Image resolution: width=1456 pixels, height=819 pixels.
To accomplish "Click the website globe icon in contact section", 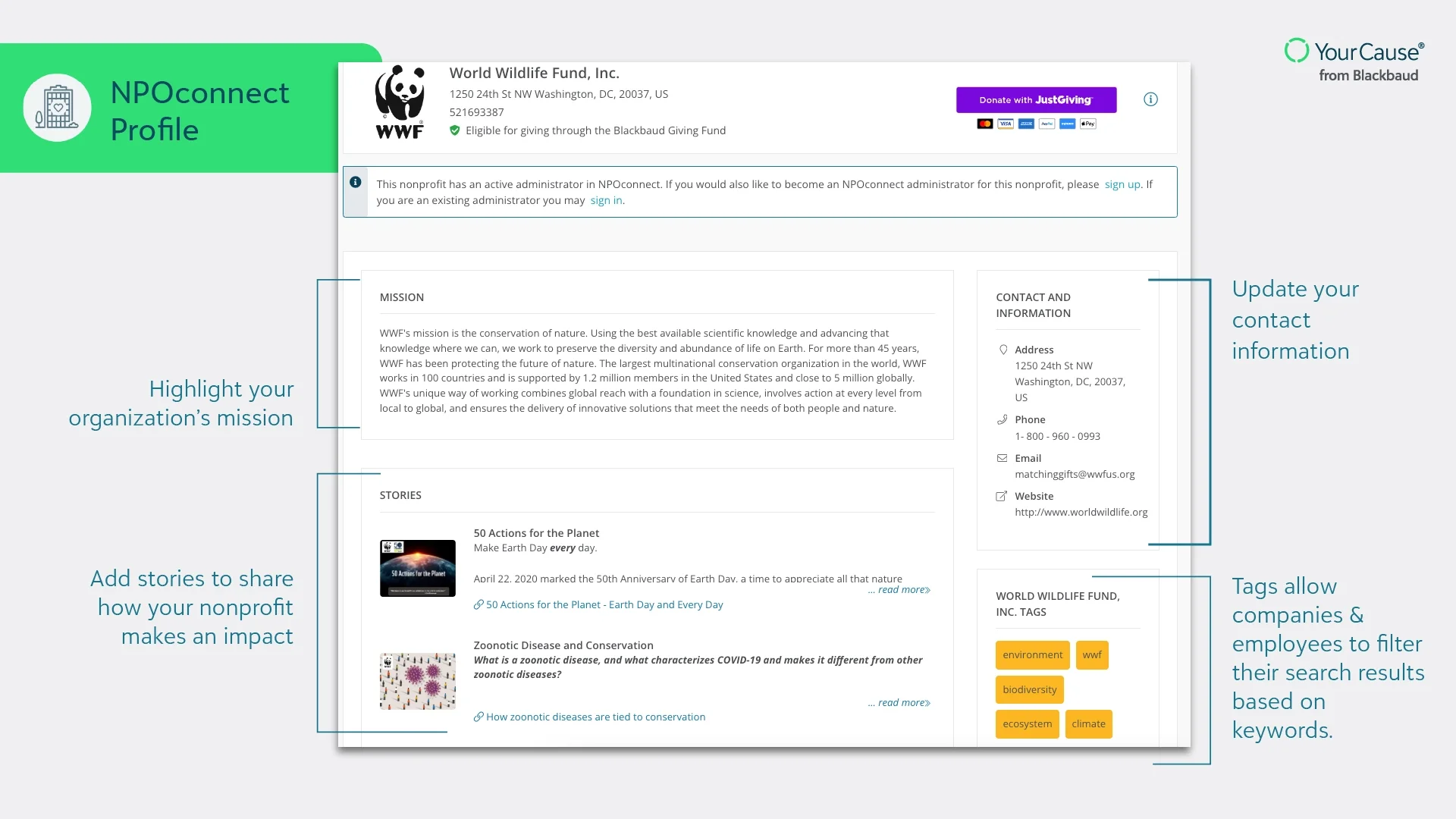I will click(x=1001, y=496).
